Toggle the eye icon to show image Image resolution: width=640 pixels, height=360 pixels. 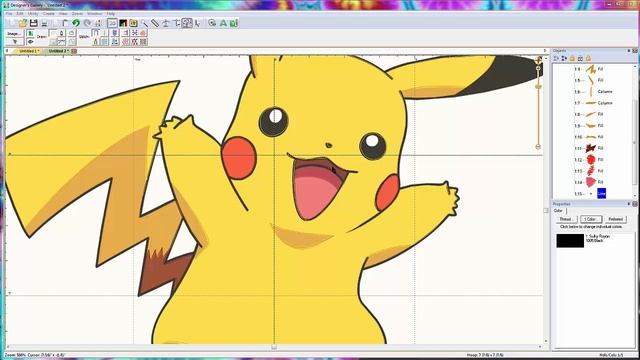click(31, 42)
